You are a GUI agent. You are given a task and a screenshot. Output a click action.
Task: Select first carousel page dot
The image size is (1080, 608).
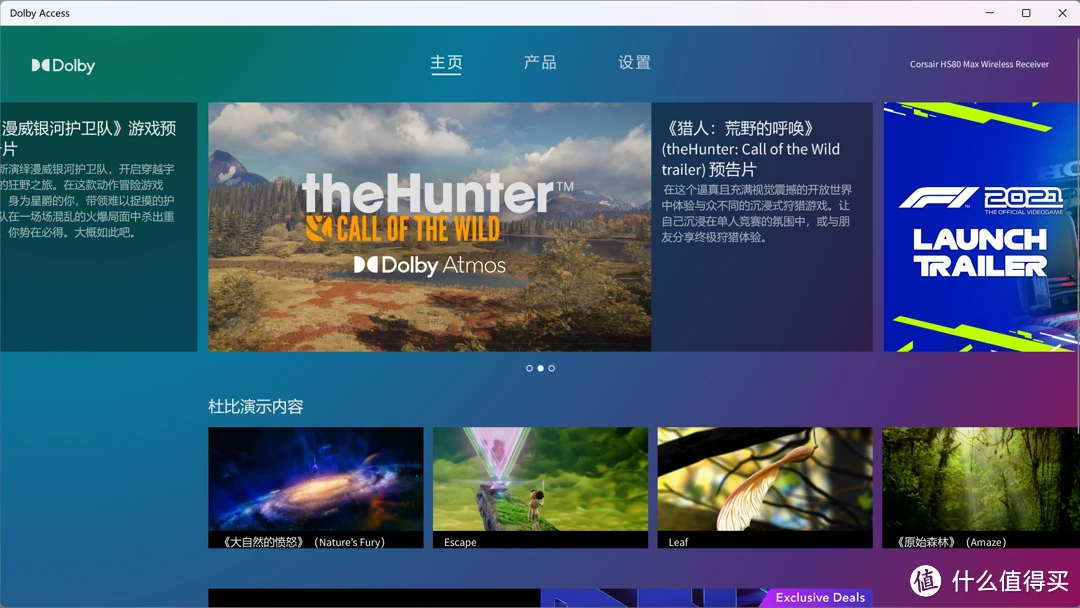529,368
